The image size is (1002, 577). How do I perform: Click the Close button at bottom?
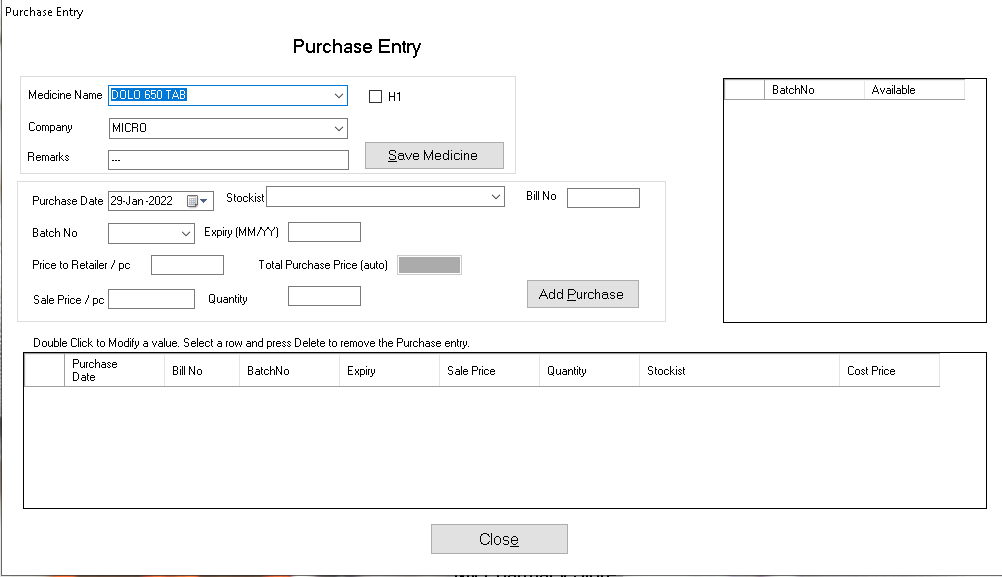point(499,539)
